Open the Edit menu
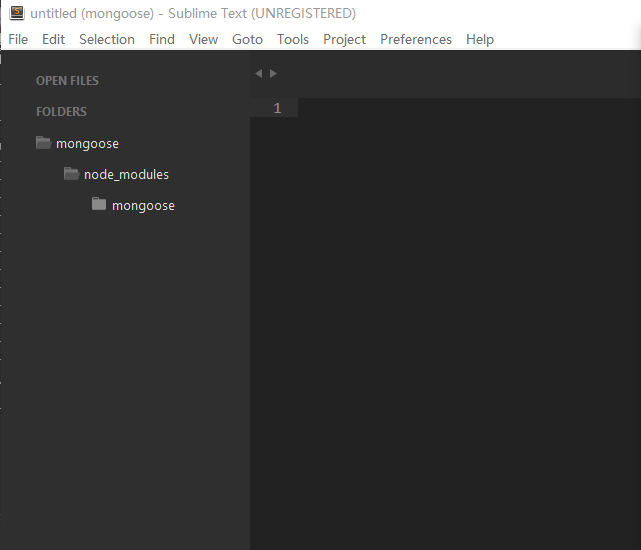The image size is (641, 550). click(x=53, y=39)
